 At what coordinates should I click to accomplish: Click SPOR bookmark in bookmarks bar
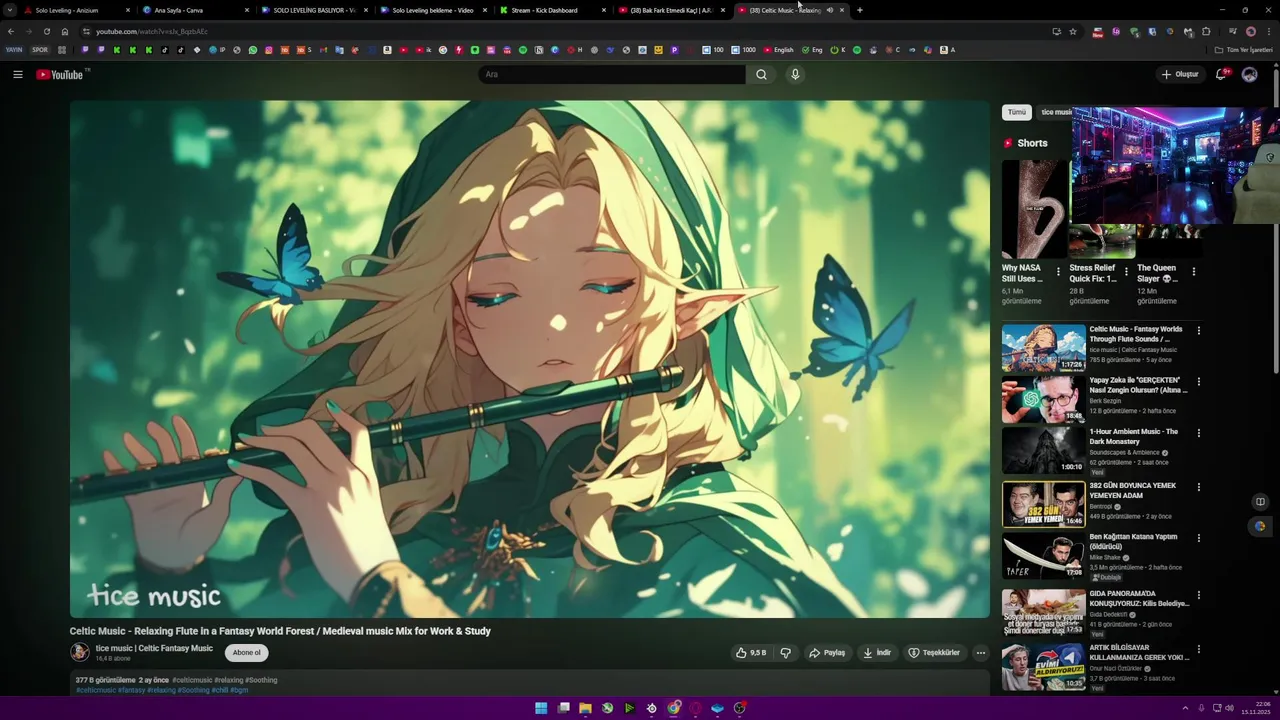pos(40,50)
